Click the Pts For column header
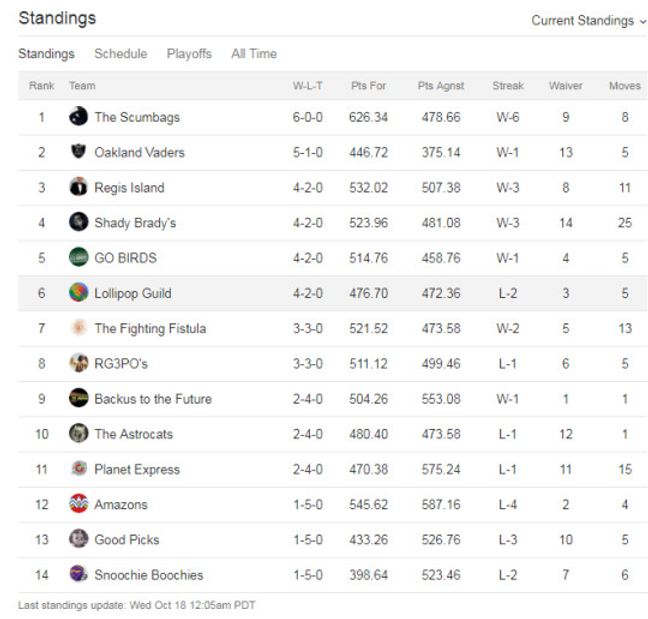648x619 pixels. (x=368, y=86)
